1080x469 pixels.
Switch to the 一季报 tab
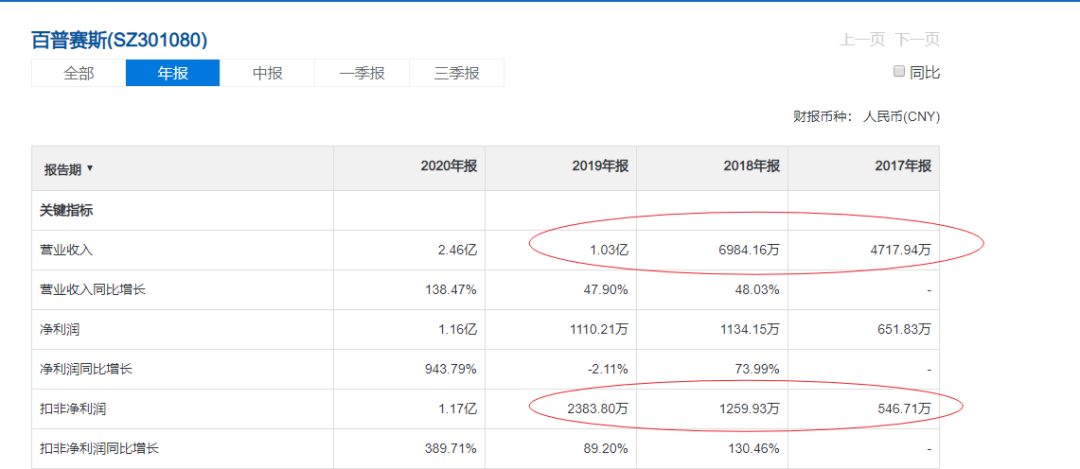tap(362, 73)
